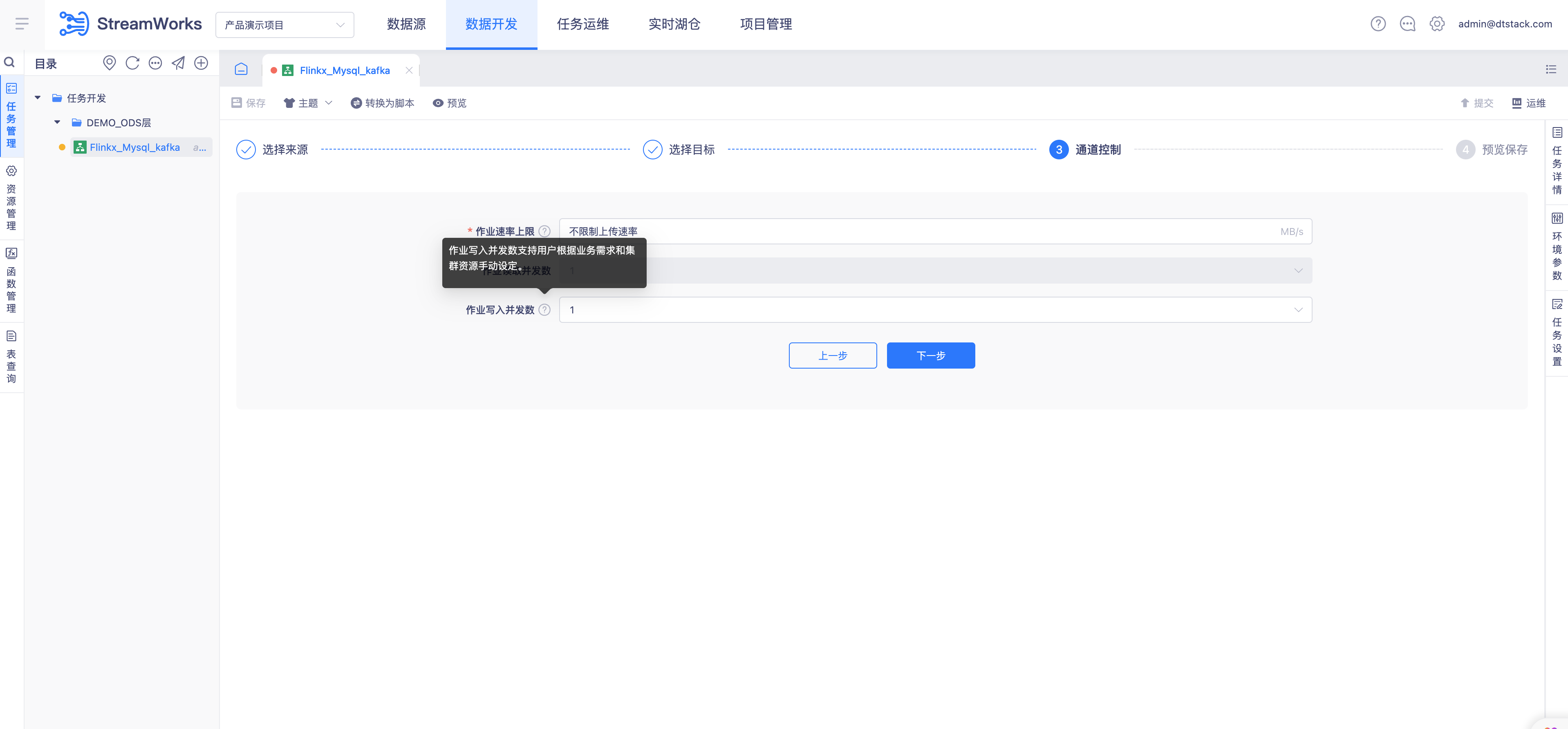This screenshot has width=1568, height=729.
Task: Select the Flinkx_Mysql_kafka editor tab
Action: [341, 70]
